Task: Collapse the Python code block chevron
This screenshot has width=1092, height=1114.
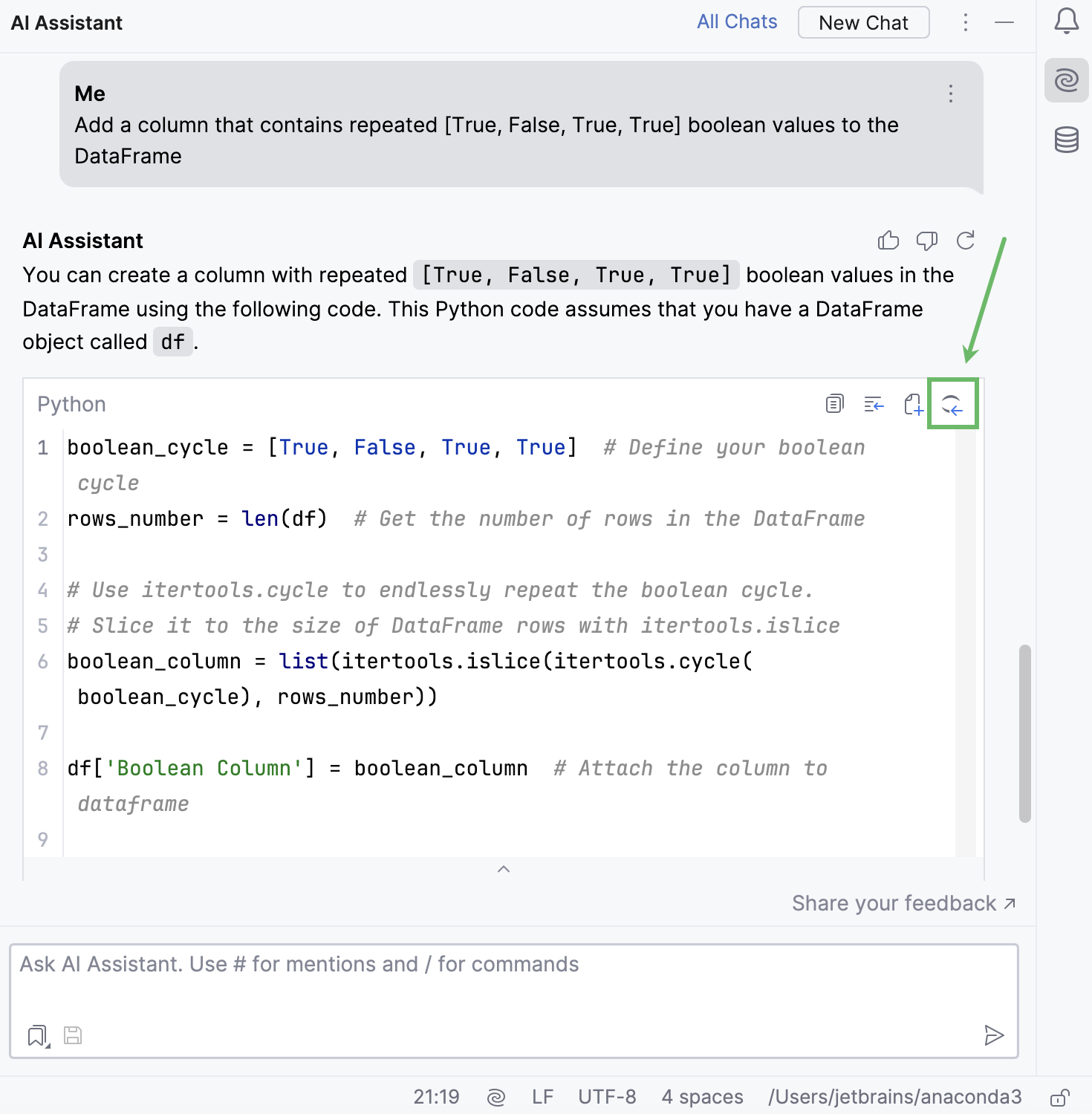Action: point(504,869)
